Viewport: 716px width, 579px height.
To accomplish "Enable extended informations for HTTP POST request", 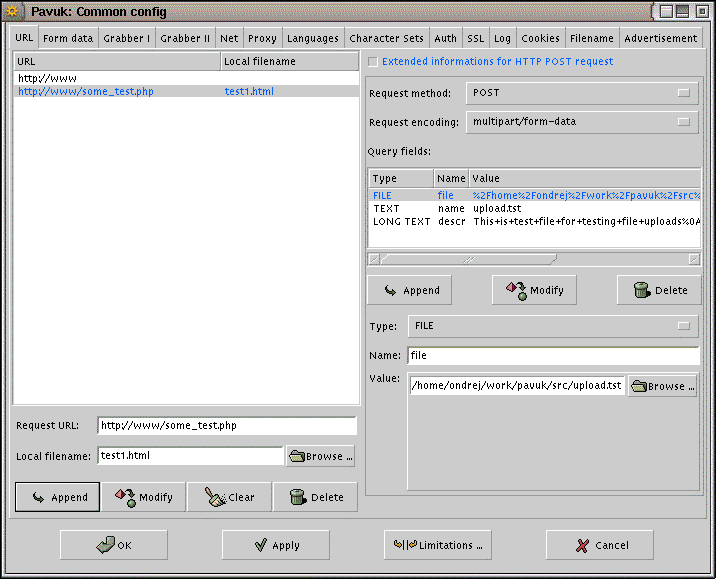I will [374, 62].
